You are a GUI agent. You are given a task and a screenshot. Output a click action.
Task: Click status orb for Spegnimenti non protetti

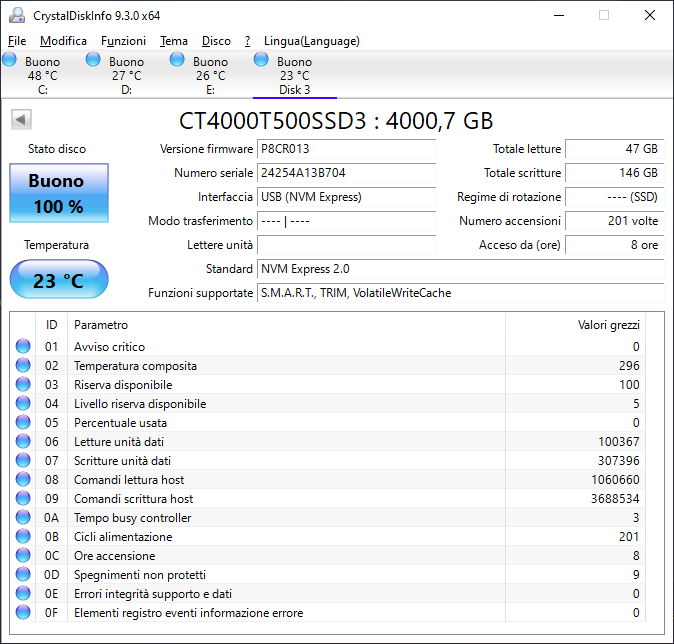pyautogui.click(x=23, y=574)
